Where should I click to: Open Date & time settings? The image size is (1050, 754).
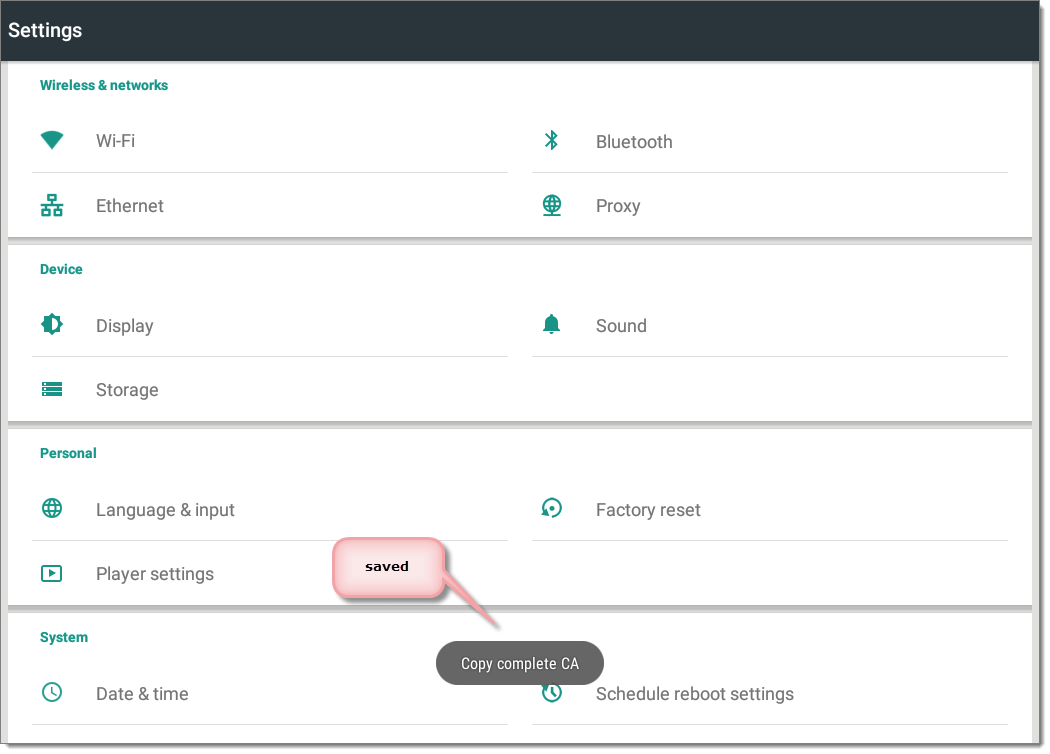click(270, 693)
